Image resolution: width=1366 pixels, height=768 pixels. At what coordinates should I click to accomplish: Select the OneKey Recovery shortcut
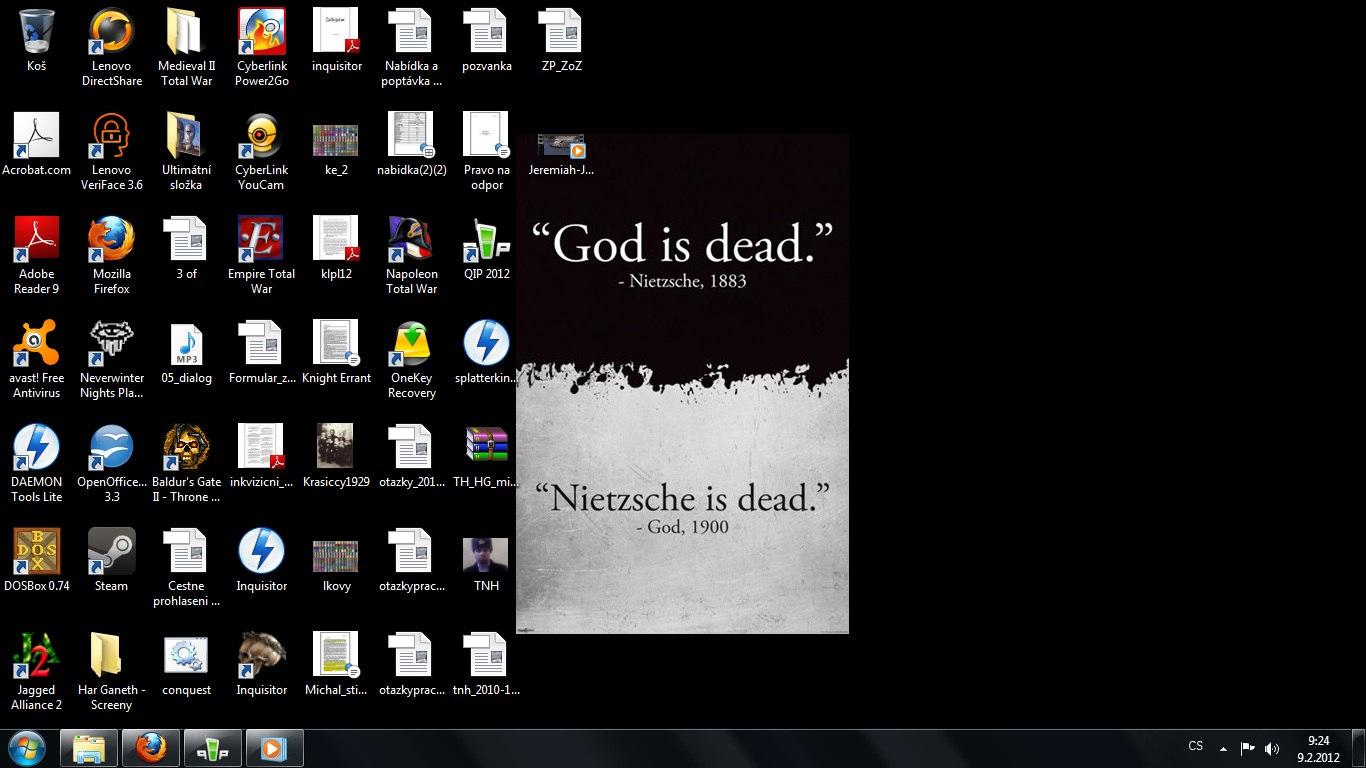pos(411,344)
